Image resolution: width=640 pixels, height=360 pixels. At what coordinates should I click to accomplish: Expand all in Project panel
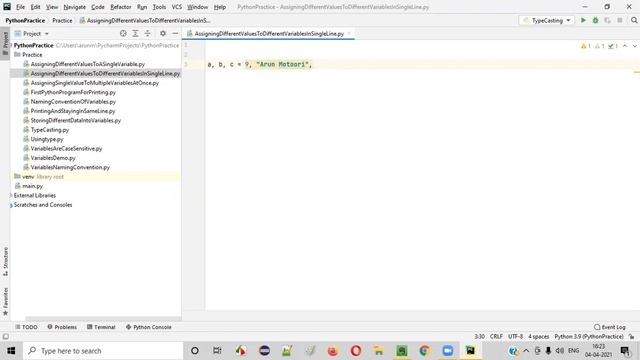pyautogui.click(x=135, y=33)
